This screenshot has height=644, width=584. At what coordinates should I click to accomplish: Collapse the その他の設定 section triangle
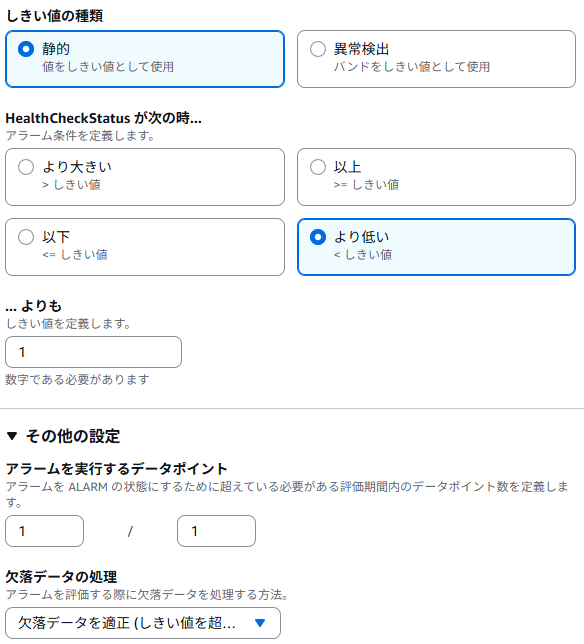click(x=12, y=436)
